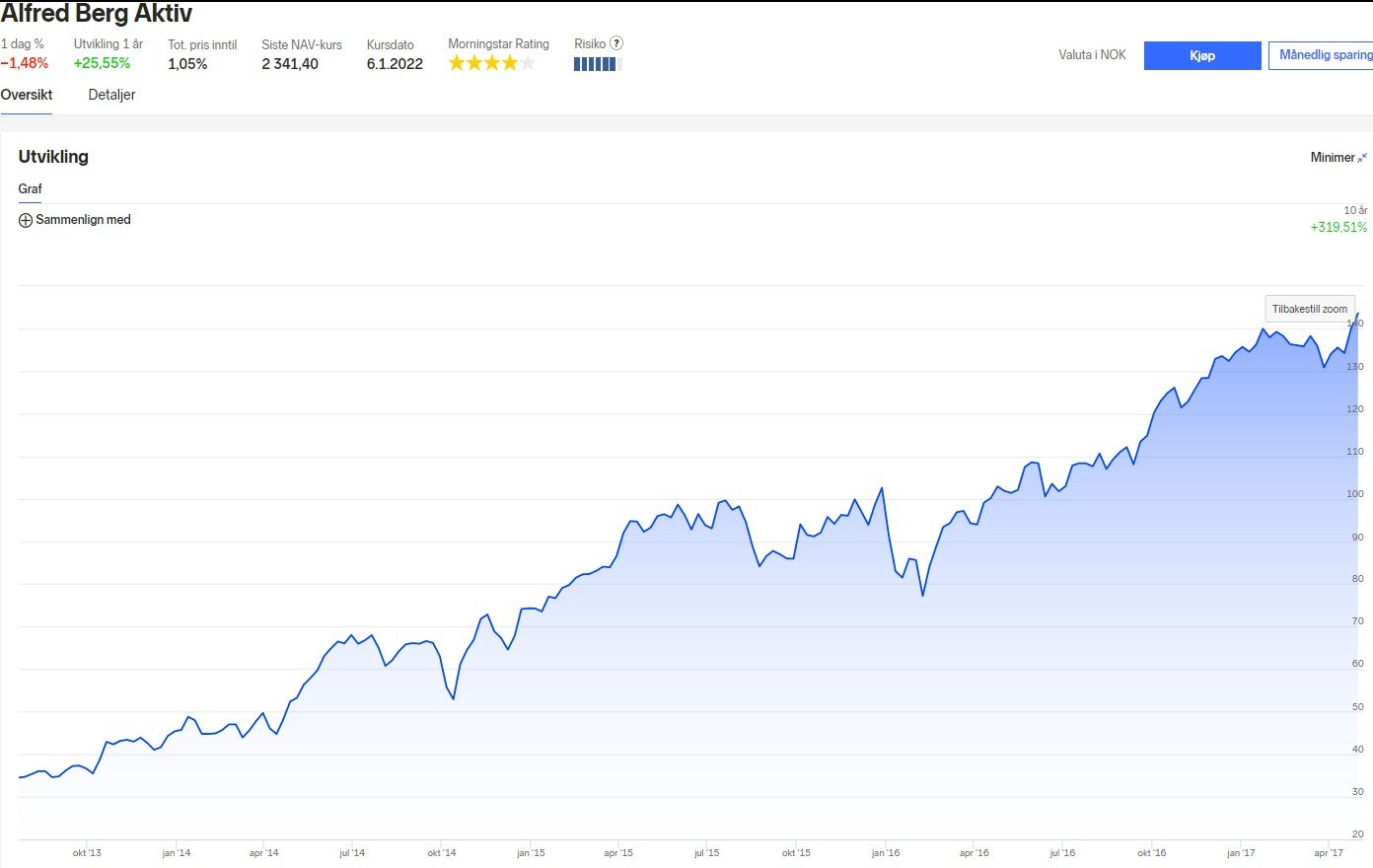Switch to the Oversikt tab
1373x868 pixels.
tap(27, 95)
